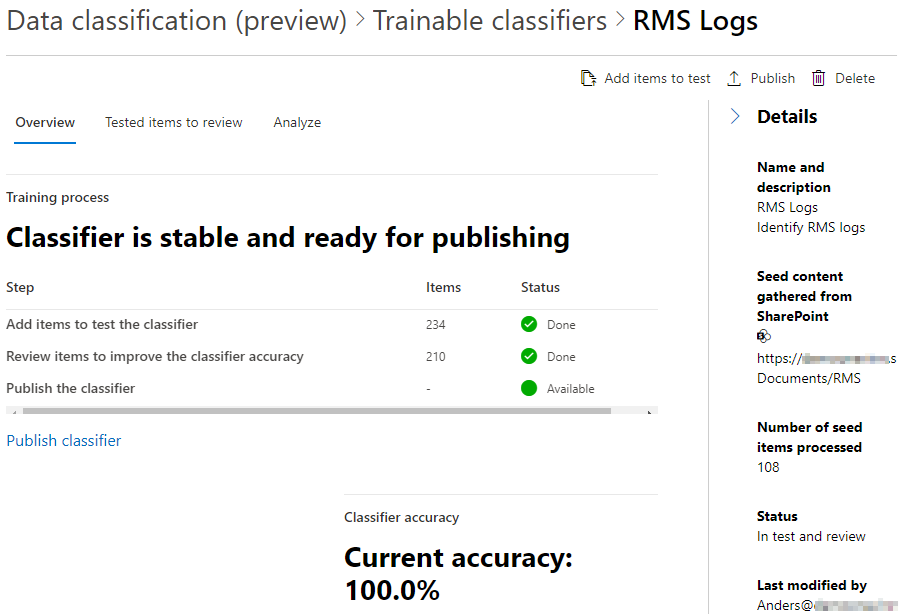Image resolution: width=903 pixels, height=614 pixels.
Task: Switch to the Tested items to review tab
Action: coord(173,122)
